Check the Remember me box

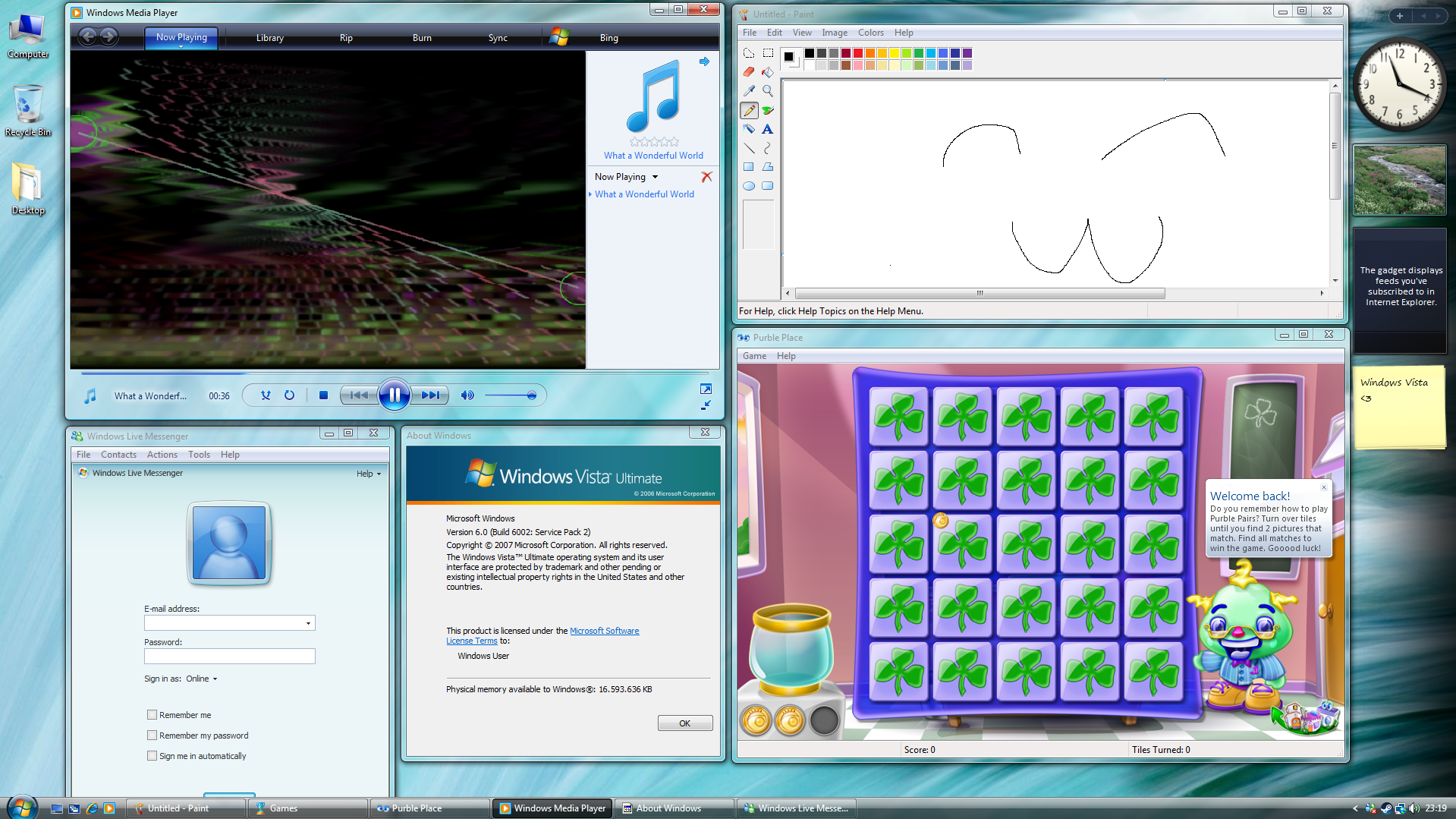(152, 714)
